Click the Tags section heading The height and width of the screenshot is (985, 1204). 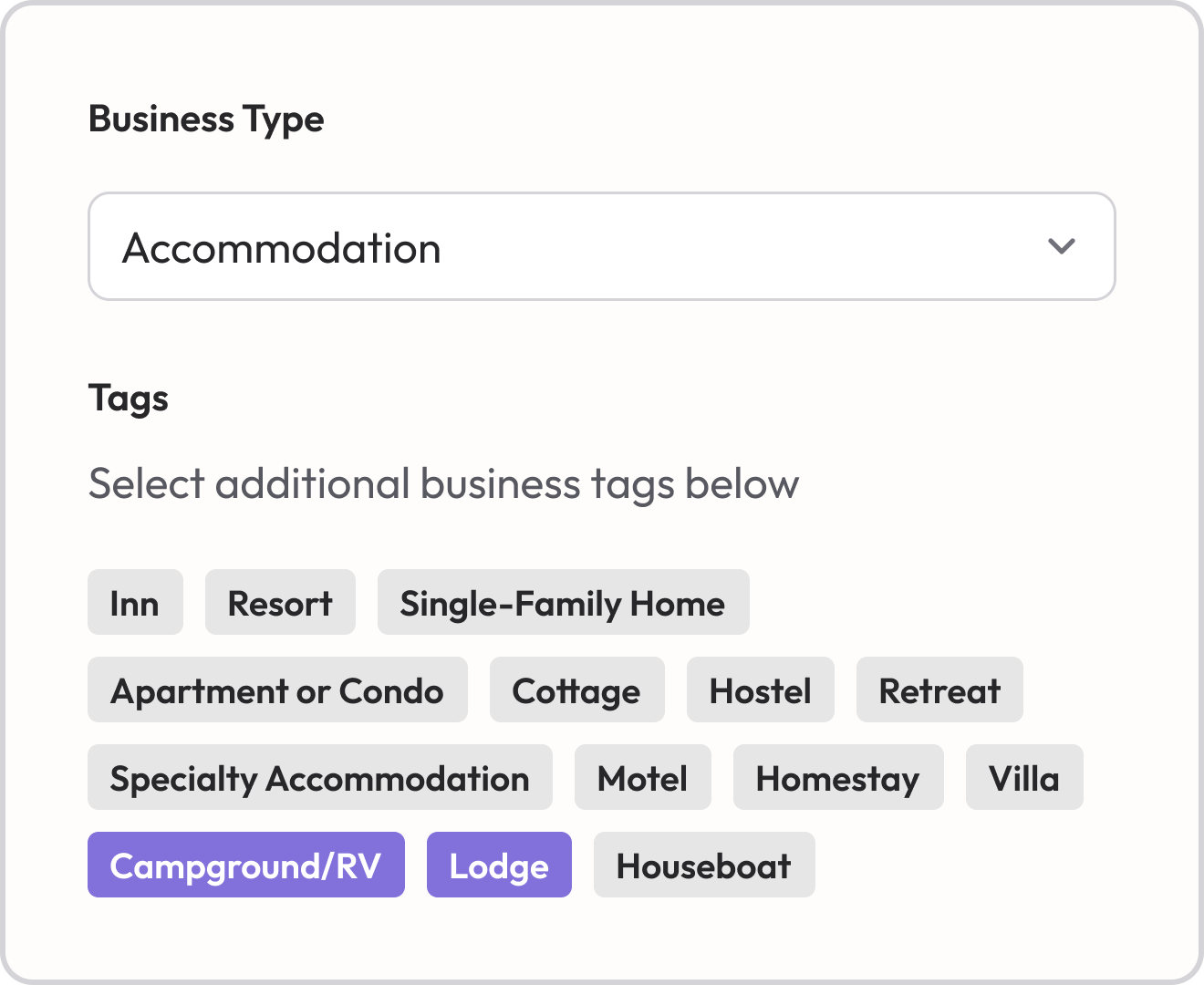pos(129,399)
